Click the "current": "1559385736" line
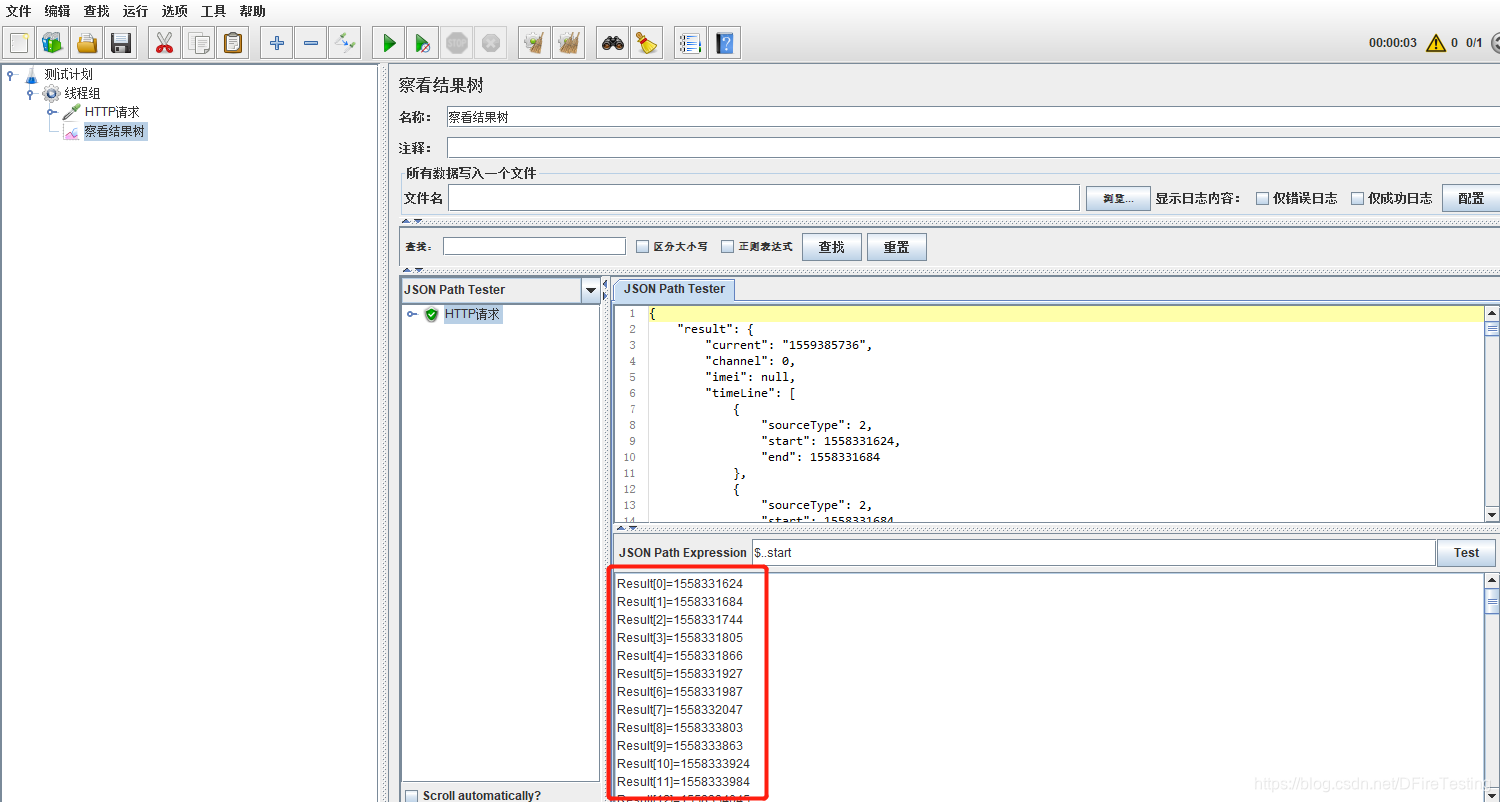1500x802 pixels. point(791,345)
